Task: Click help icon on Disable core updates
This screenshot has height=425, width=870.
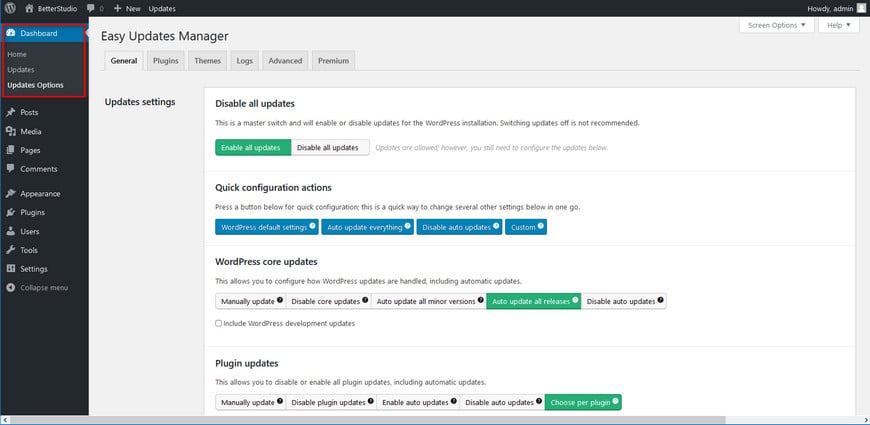Action: pyautogui.click(x=365, y=300)
